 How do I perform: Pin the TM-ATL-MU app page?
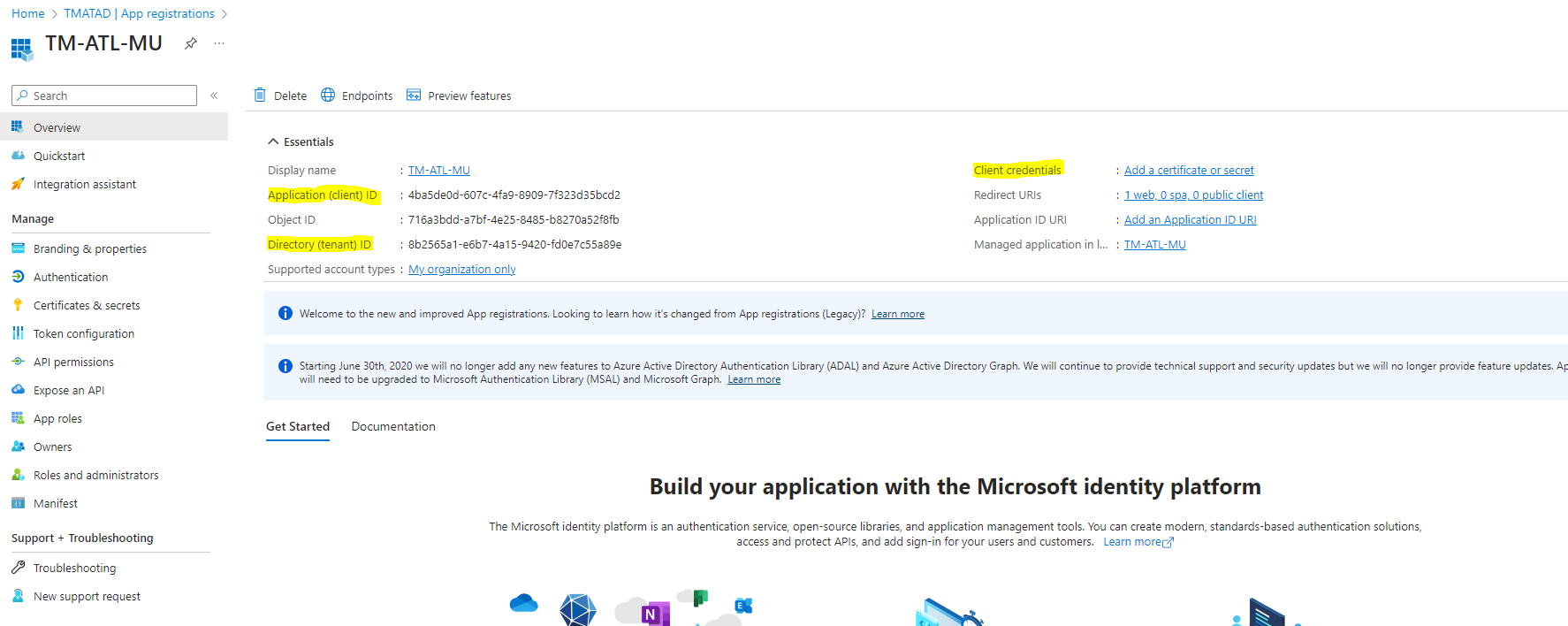pos(191,43)
